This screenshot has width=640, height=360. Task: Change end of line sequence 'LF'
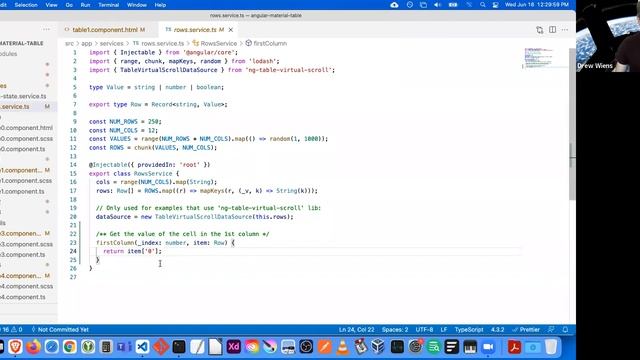tap(444, 329)
